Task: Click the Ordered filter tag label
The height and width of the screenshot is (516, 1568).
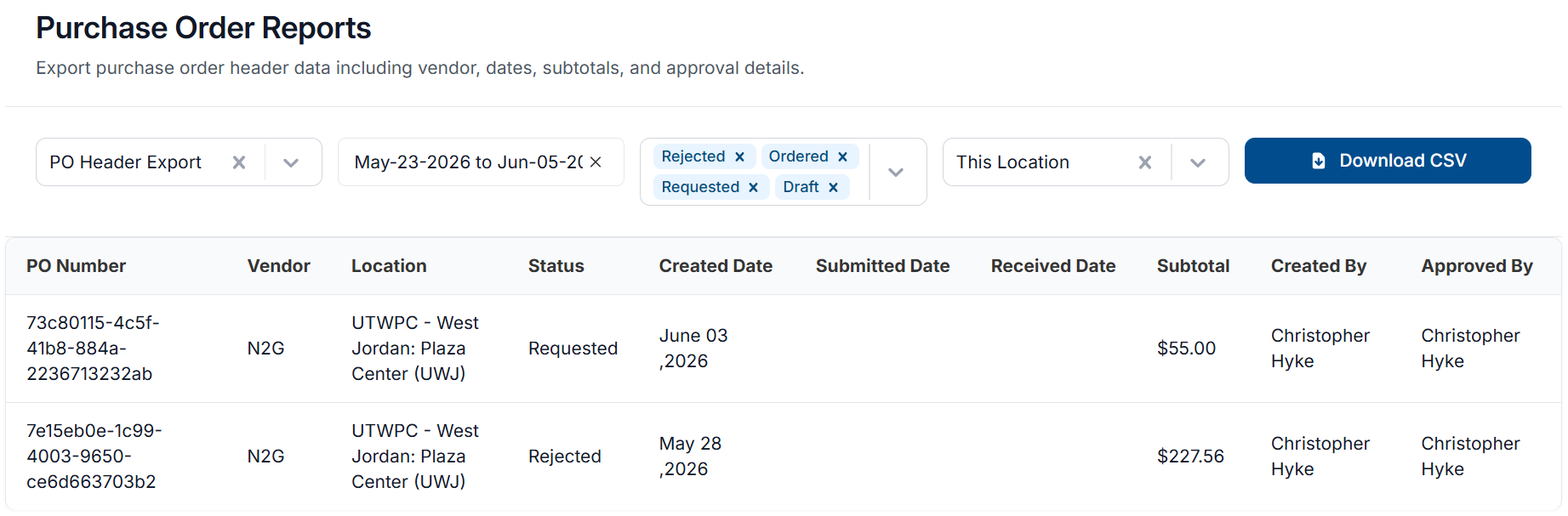Action: click(x=798, y=156)
